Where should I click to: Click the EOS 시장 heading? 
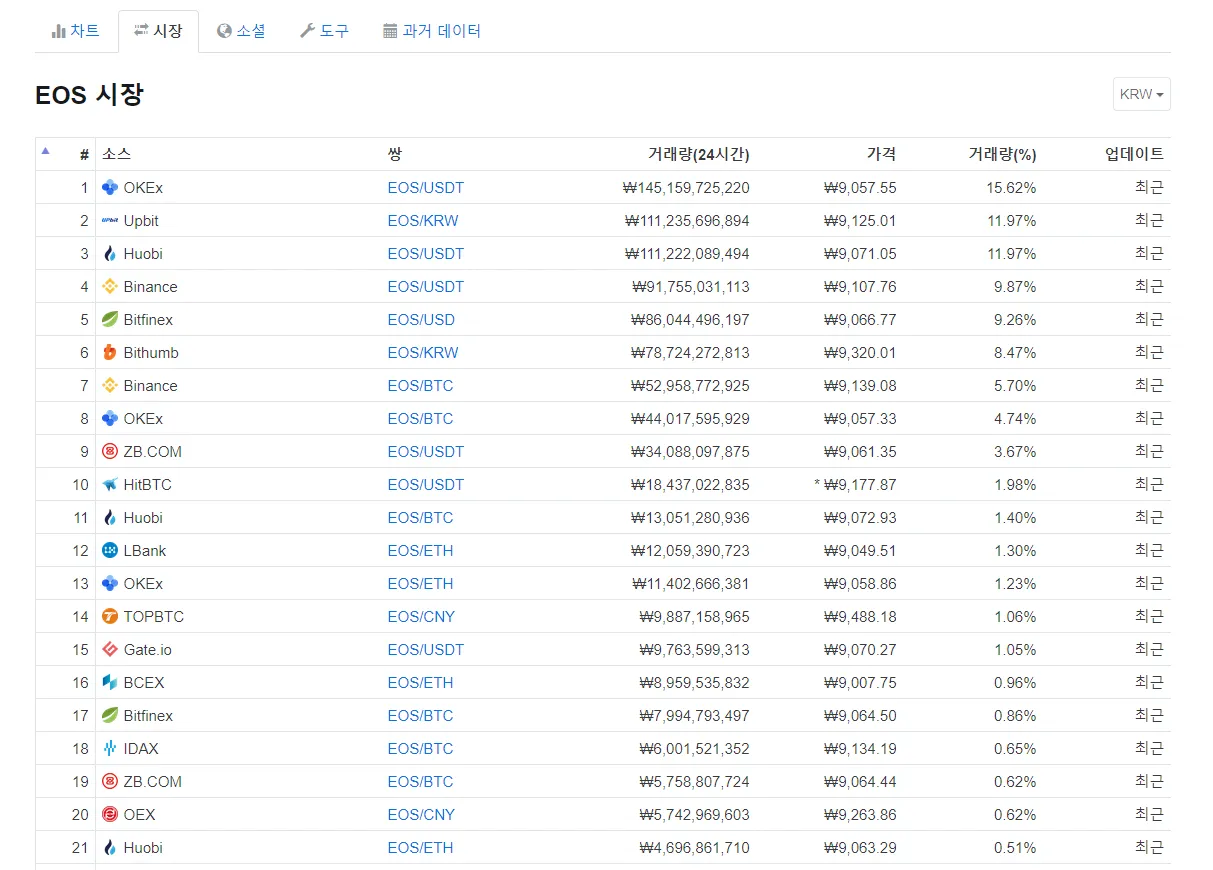click(89, 95)
